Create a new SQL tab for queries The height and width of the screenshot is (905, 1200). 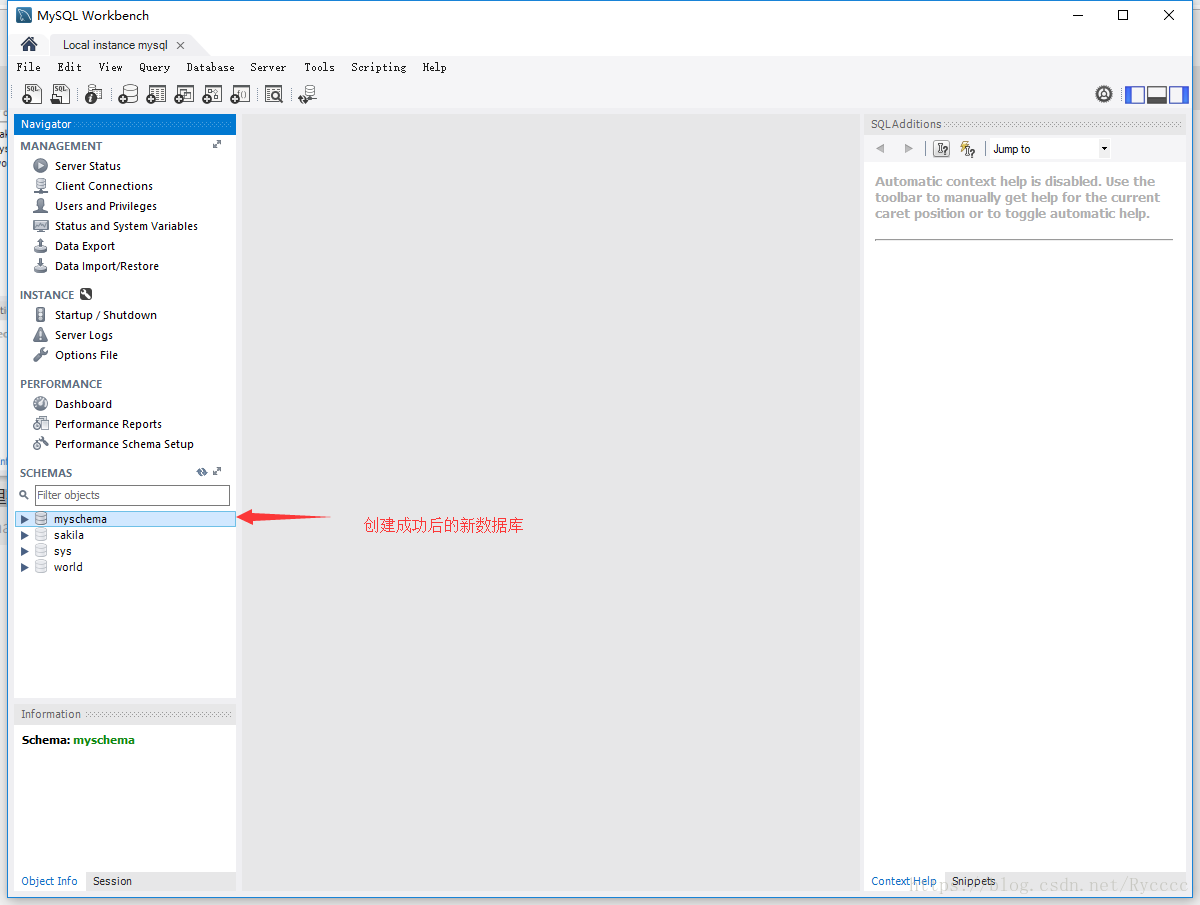(x=32, y=94)
